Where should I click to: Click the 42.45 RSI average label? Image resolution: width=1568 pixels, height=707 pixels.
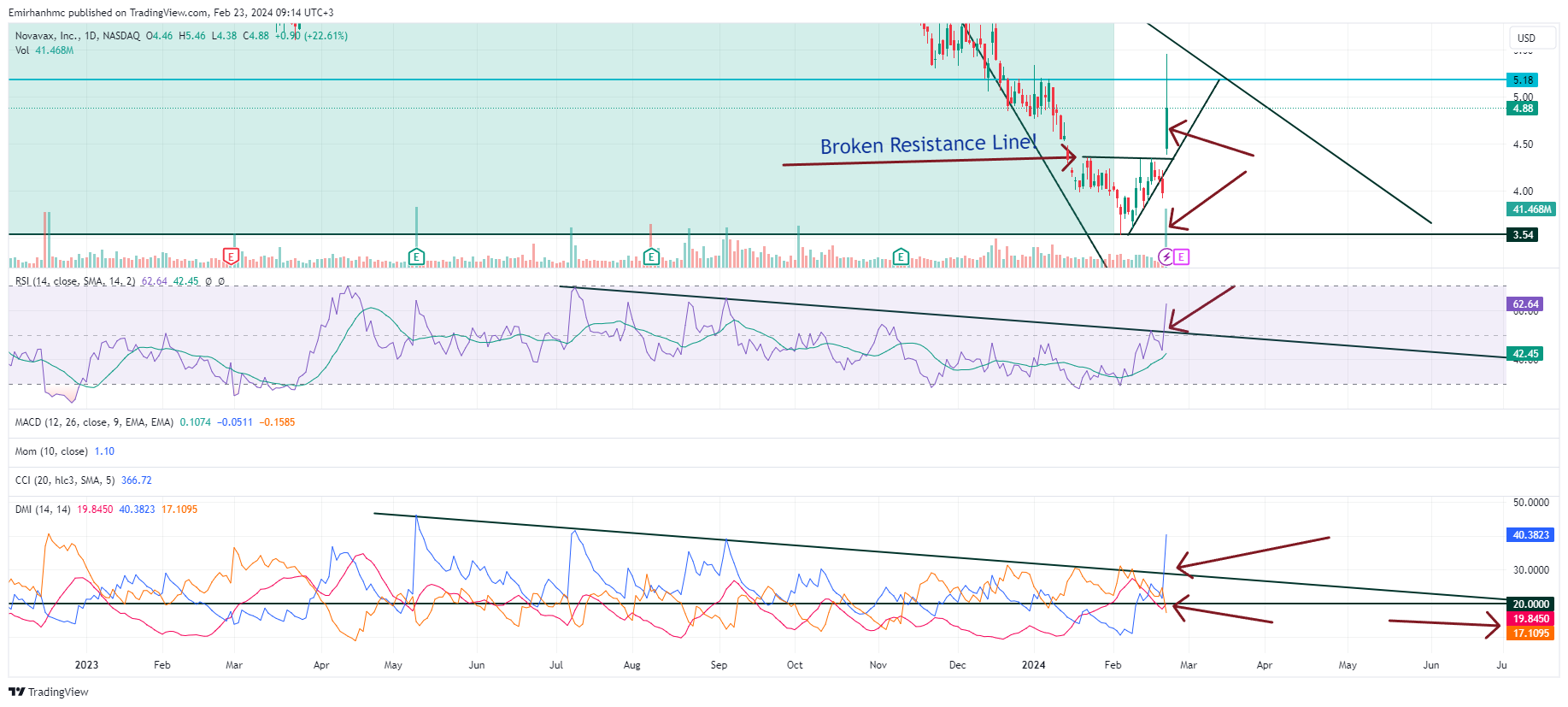1524,353
